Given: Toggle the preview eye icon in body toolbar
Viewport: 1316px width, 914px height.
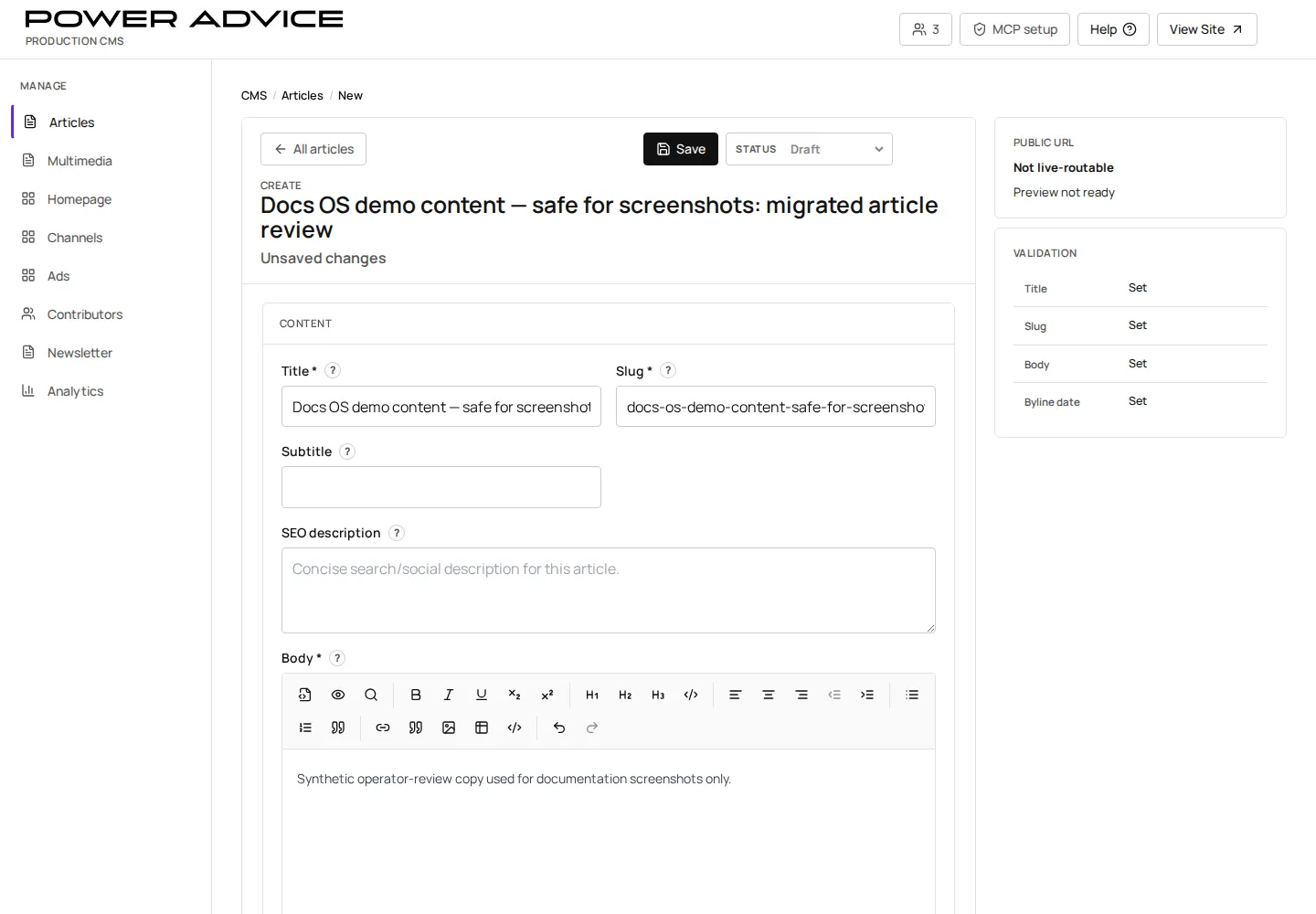Looking at the screenshot, I should 338,695.
